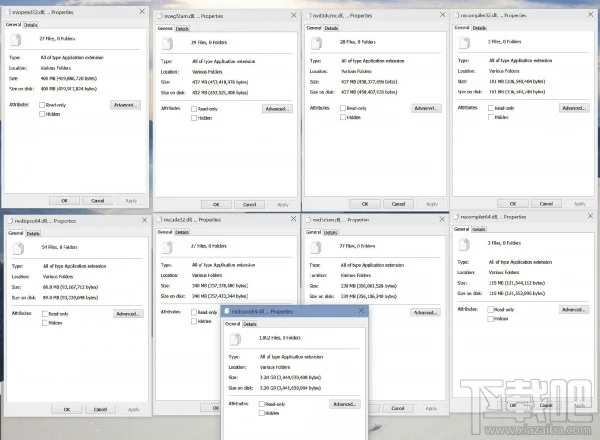Select General tab in the 29 Files dialog
Viewport: 600px width, 440px height.
(x=165, y=32)
